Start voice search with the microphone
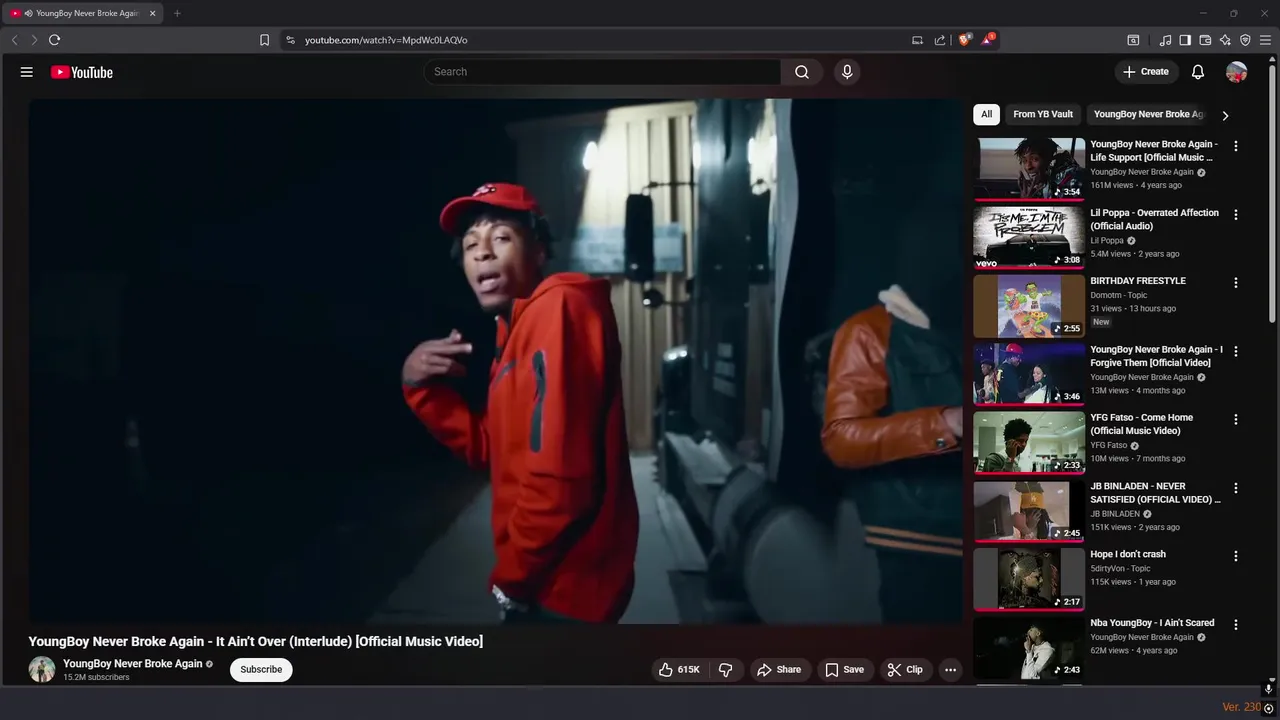 (847, 72)
